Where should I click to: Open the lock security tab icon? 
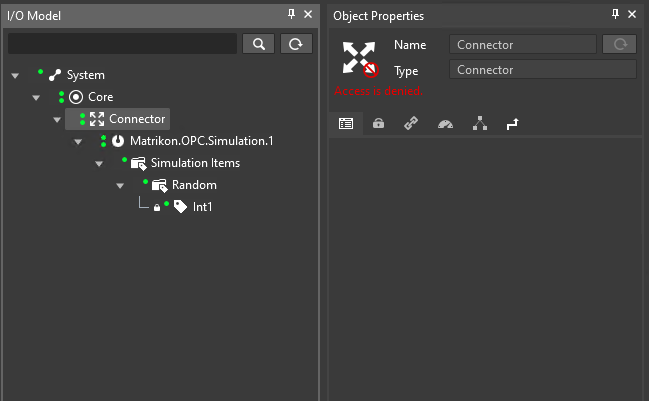click(x=378, y=123)
